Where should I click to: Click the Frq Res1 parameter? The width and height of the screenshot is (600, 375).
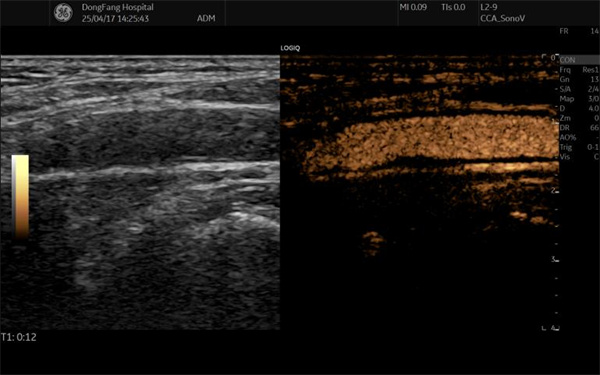tap(579, 70)
